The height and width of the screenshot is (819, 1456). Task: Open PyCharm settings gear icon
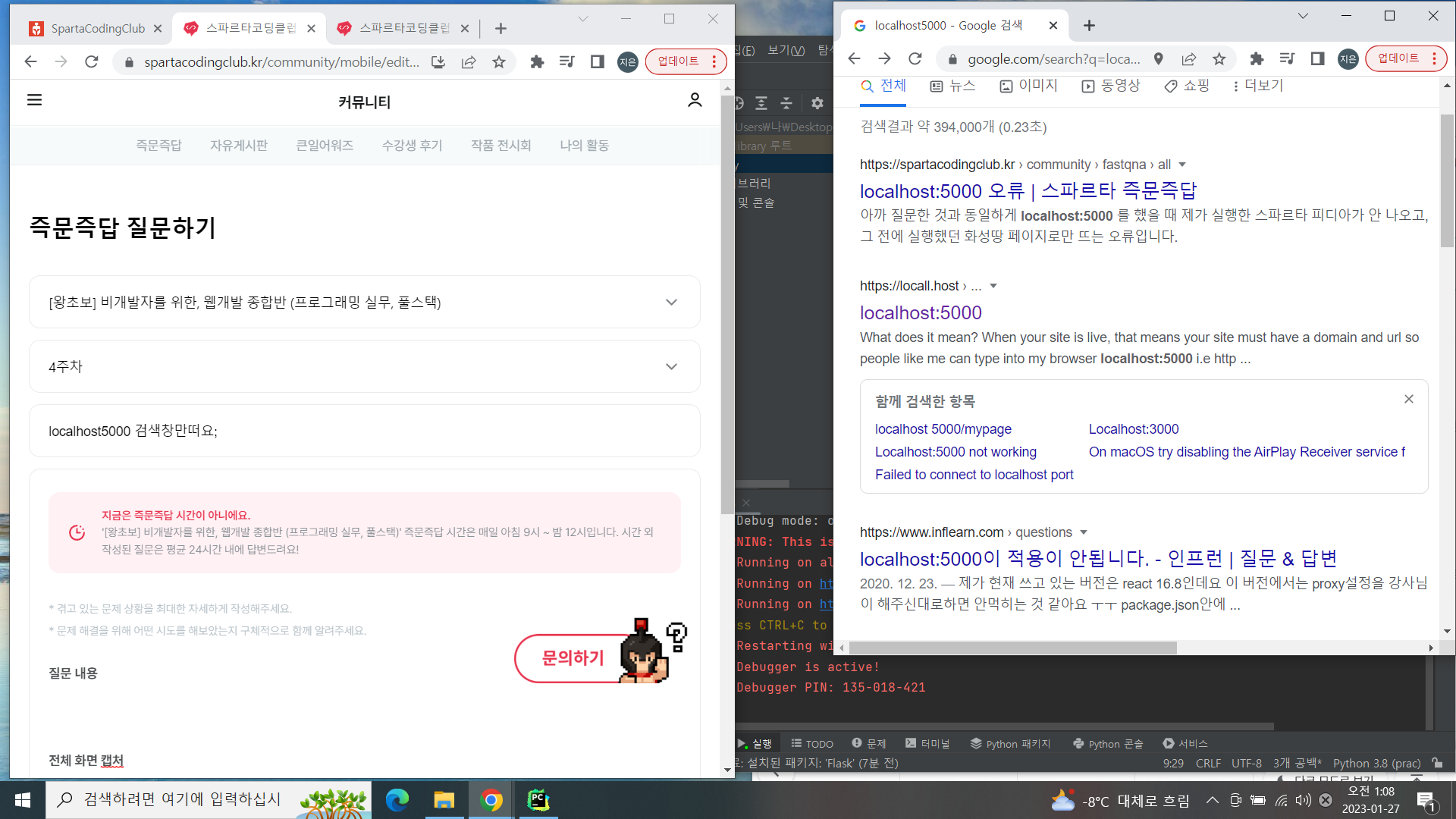[817, 103]
